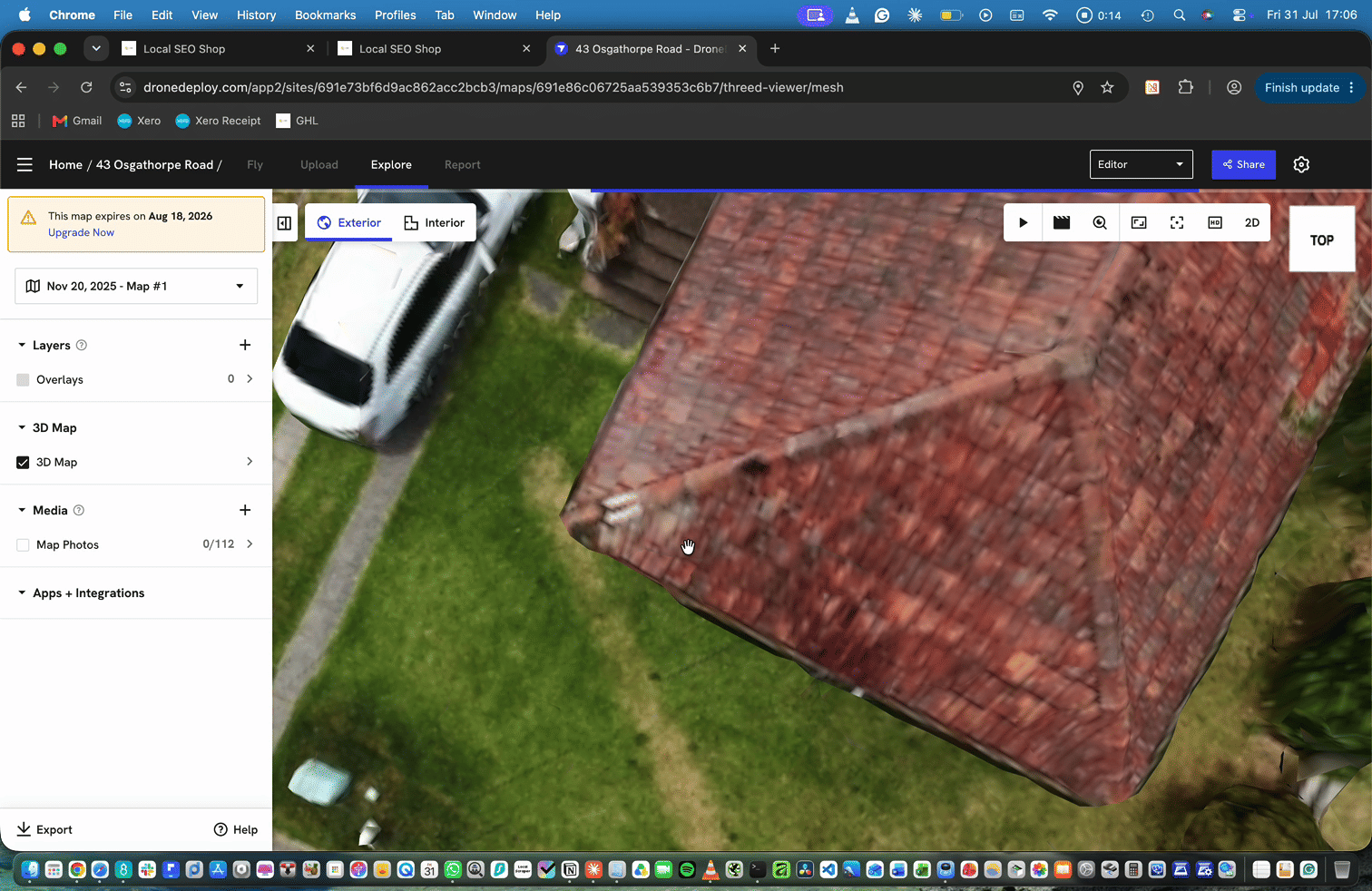The image size is (1372, 891).
Task: Open project settings gear icon
Action: tap(1301, 164)
